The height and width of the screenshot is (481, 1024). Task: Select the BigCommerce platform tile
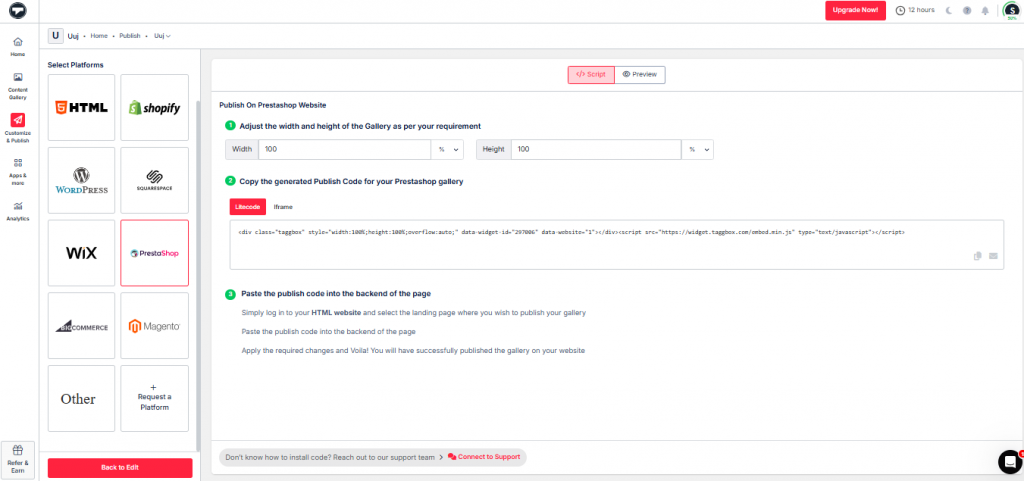click(x=82, y=326)
